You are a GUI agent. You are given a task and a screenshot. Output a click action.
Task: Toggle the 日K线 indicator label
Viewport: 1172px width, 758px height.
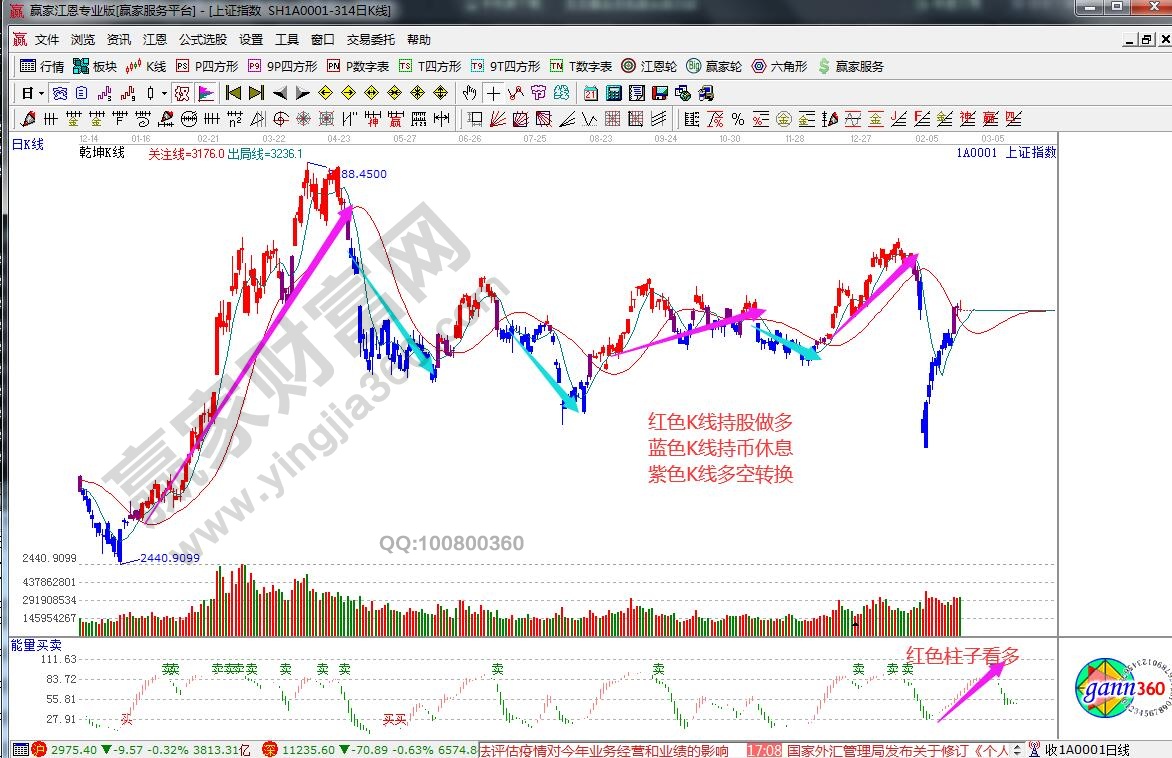tap(28, 144)
